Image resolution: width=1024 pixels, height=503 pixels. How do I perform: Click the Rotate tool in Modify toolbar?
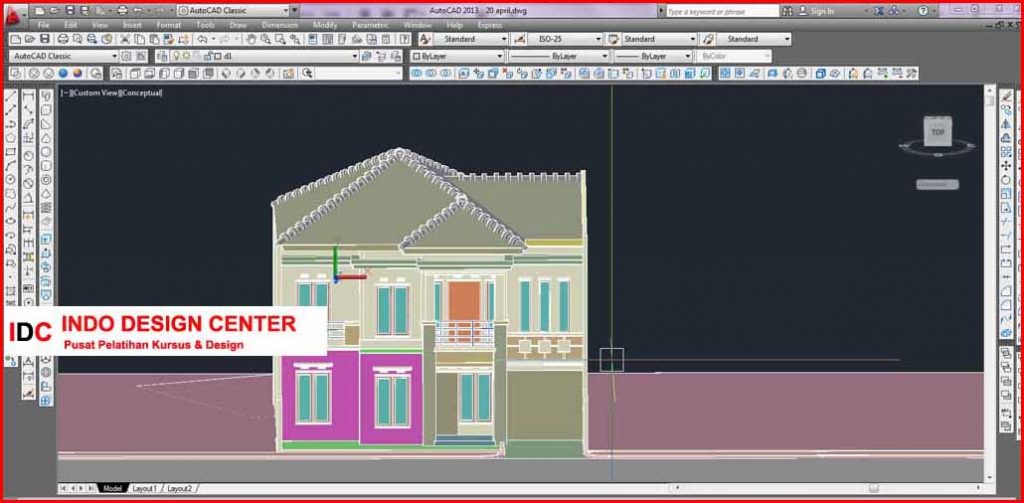click(x=1006, y=180)
